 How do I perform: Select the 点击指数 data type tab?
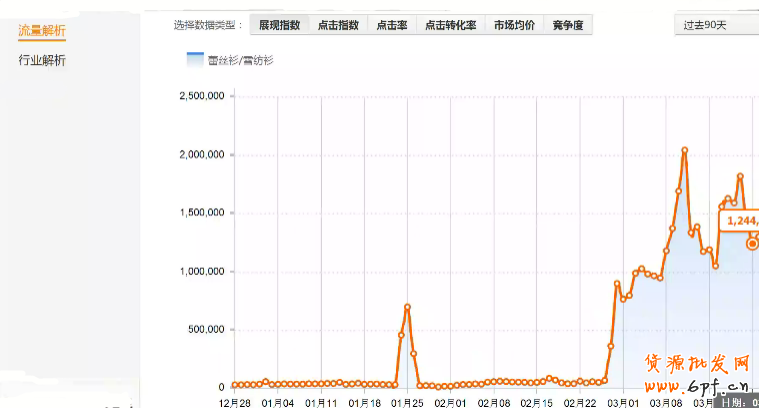tap(339, 25)
